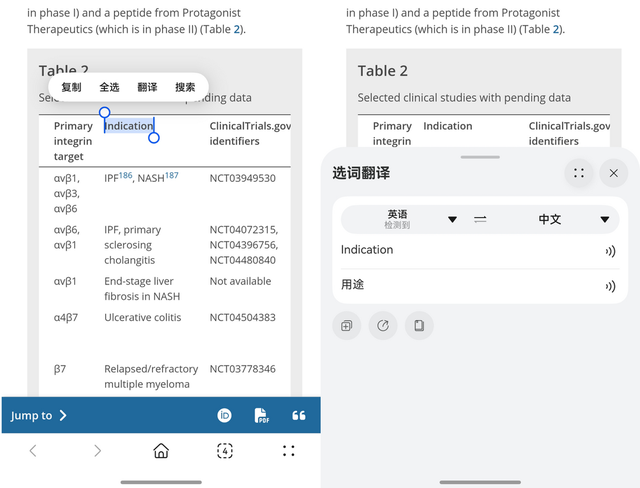Viewport: 640px width, 488px height.
Task: Tap 翻译 in the selection menu
Action: click(147, 87)
